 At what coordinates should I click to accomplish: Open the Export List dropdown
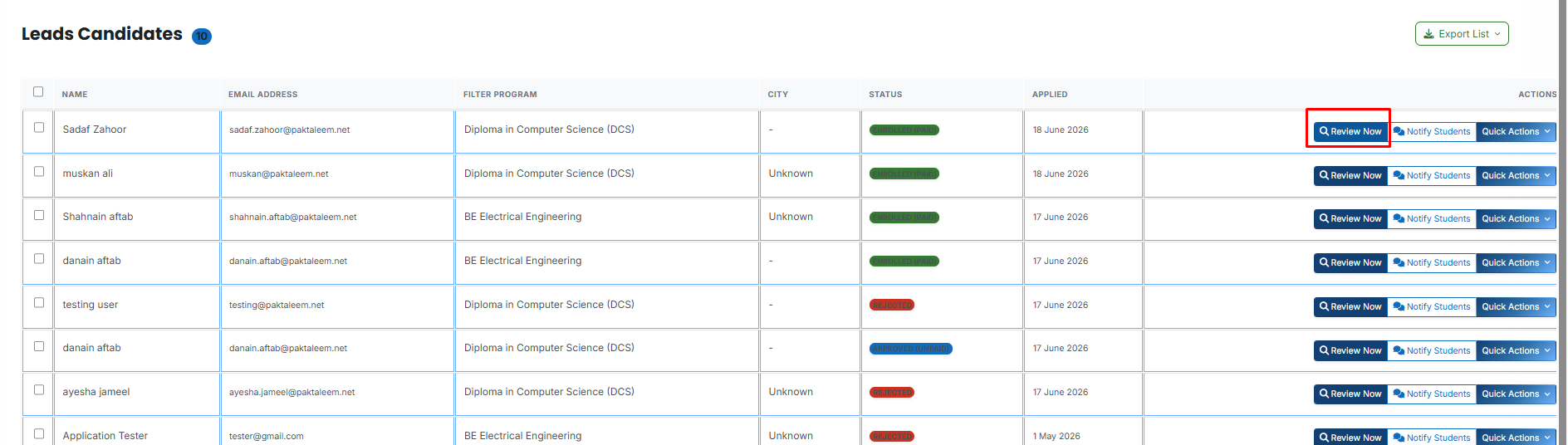1462,34
